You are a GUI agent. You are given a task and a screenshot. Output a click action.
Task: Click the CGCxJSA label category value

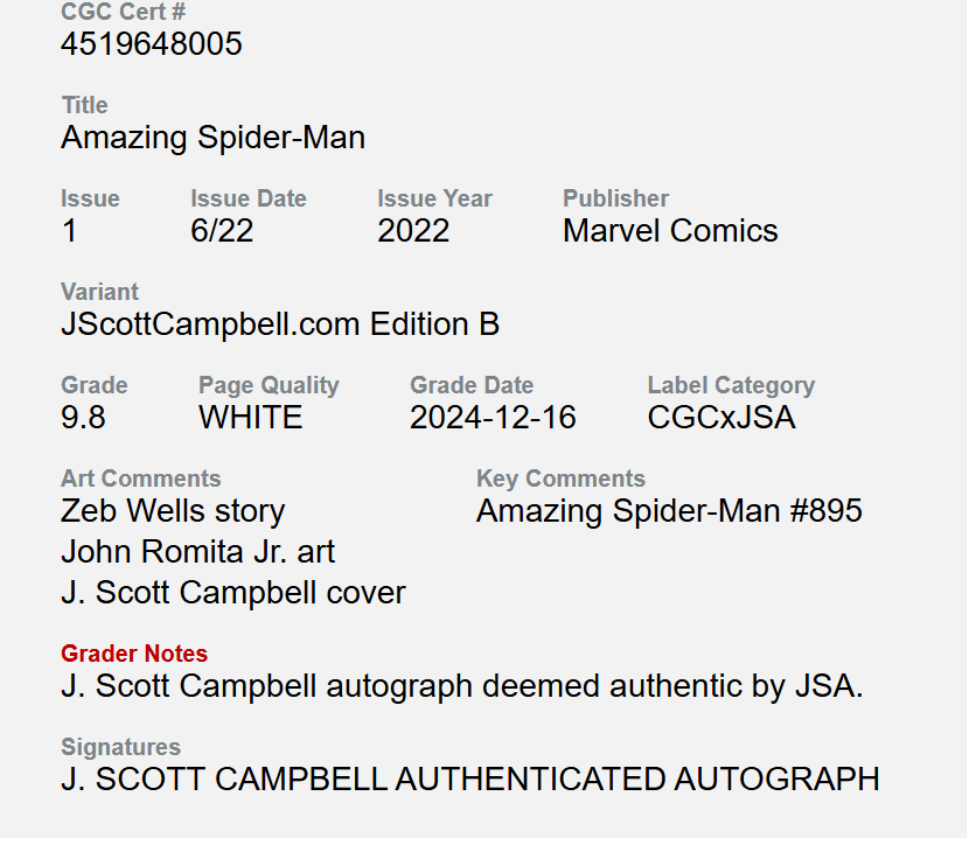pyautogui.click(x=721, y=418)
